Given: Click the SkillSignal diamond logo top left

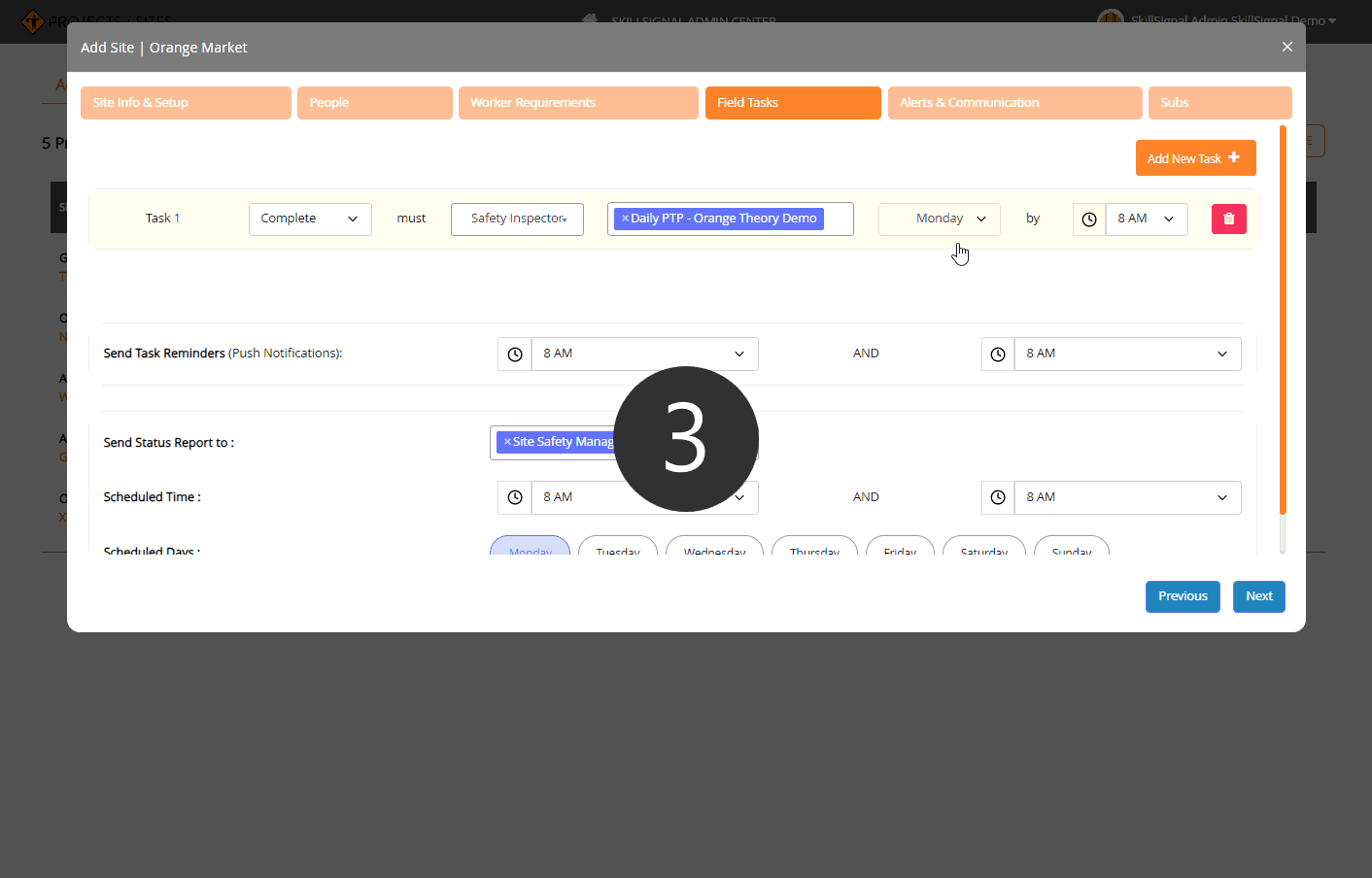Looking at the screenshot, I should pos(33,20).
